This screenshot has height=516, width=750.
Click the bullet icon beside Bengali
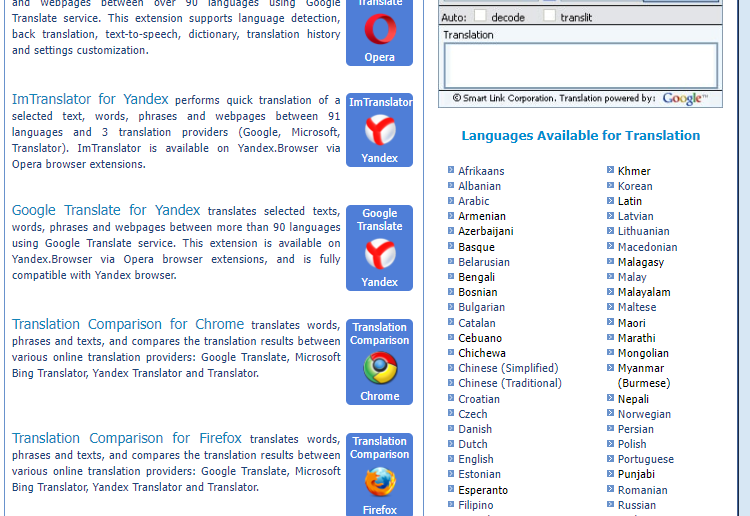pos(451,276)
